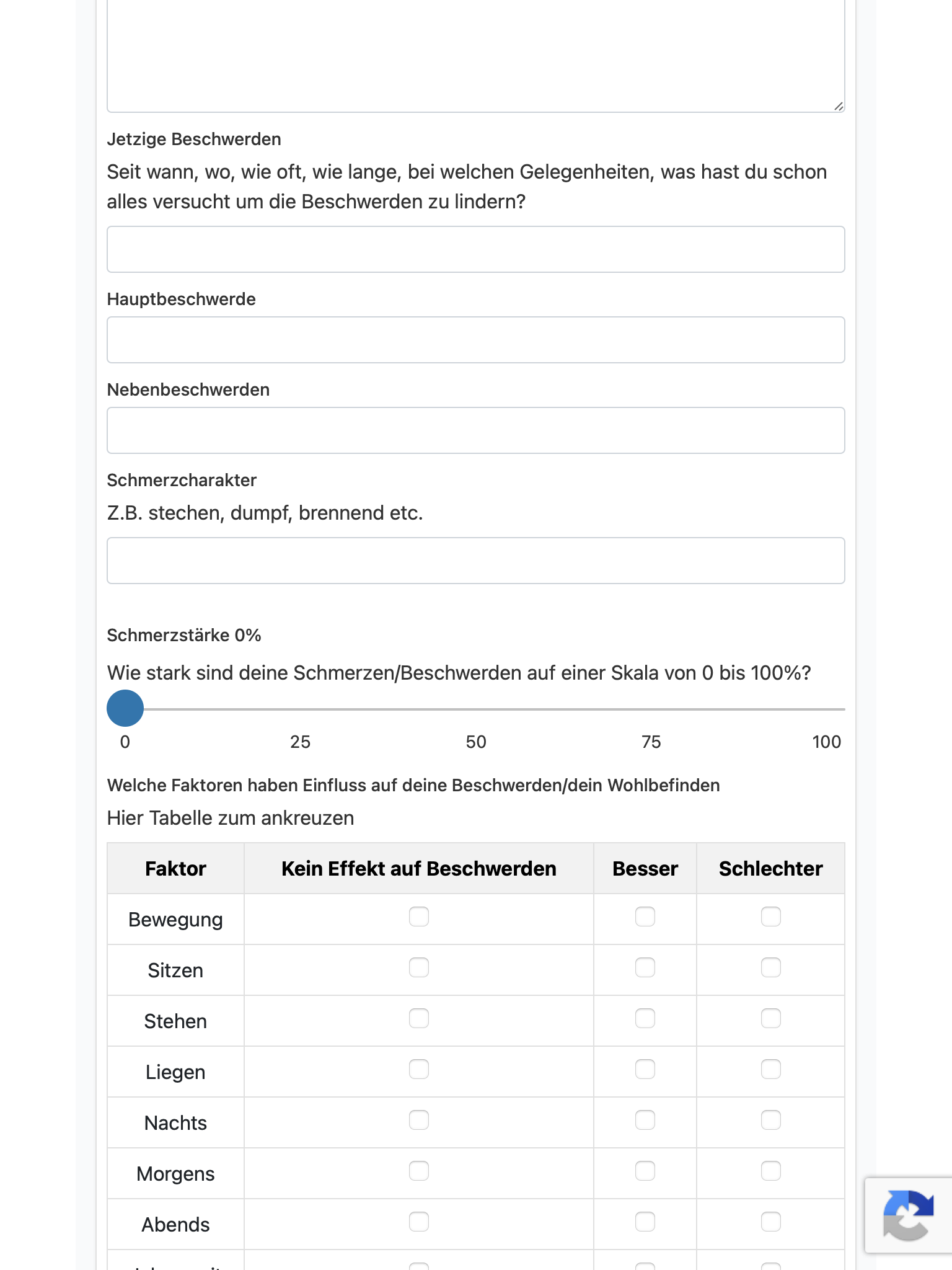
Task: Click into the Nebenbeschwerden field
Action: coord(476,430)
